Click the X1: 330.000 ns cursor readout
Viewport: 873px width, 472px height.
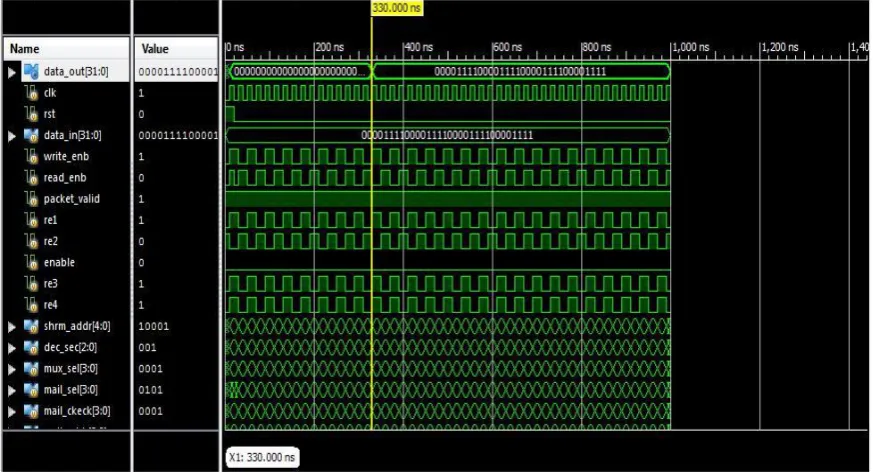[262, 457]
